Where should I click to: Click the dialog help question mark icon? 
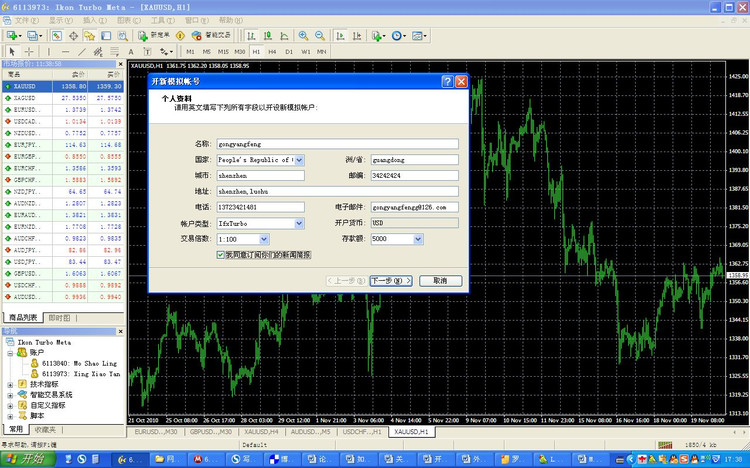446,82
